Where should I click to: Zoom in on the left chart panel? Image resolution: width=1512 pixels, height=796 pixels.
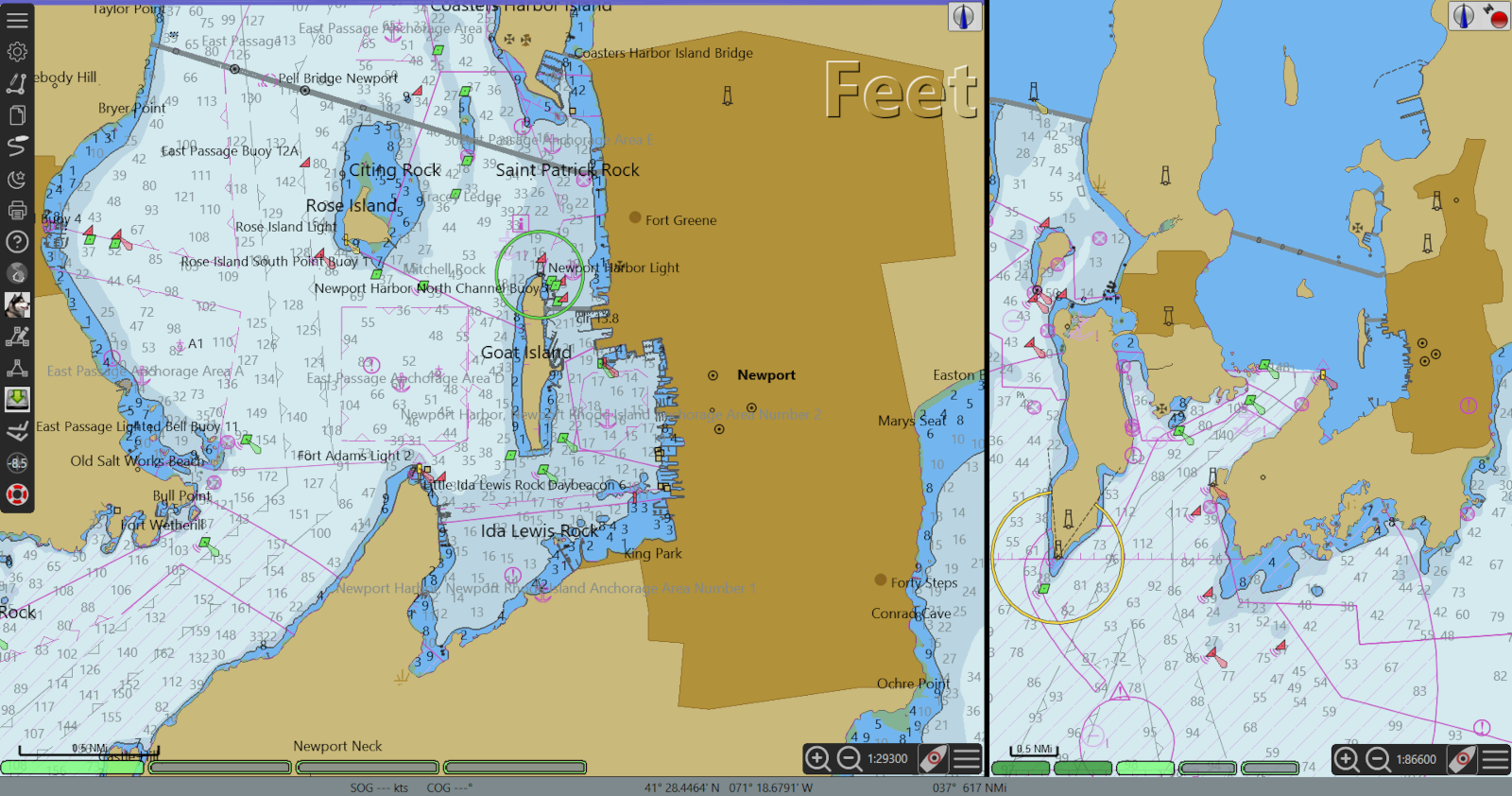[x=817, y=758]
